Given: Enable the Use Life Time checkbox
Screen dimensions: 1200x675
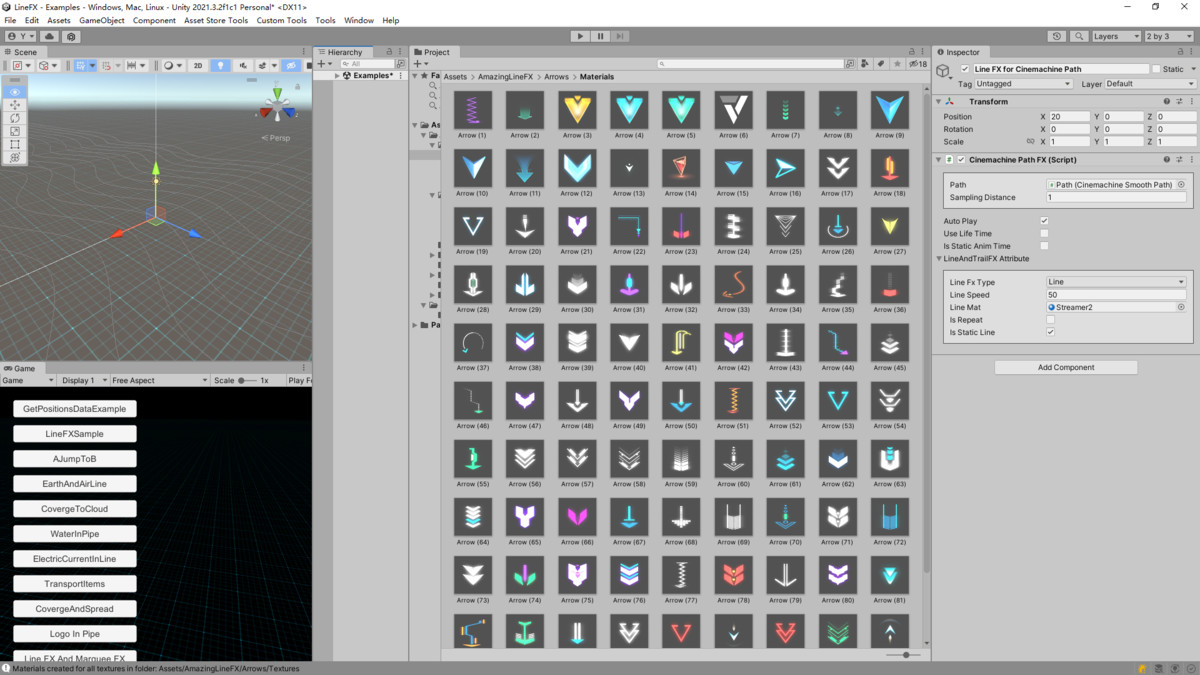Looking at the screenshot, I should click(x=1044, y=234).
